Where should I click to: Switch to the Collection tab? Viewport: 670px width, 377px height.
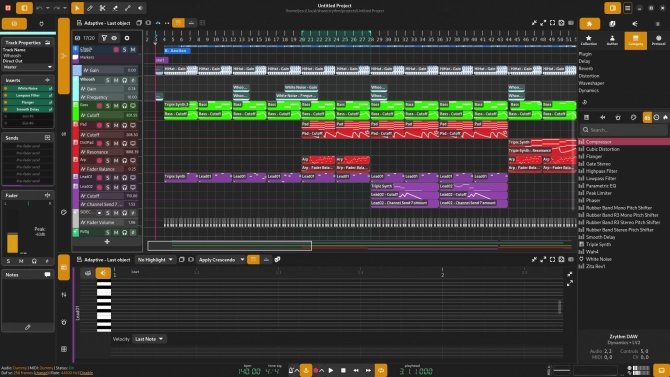pos(589,40)
